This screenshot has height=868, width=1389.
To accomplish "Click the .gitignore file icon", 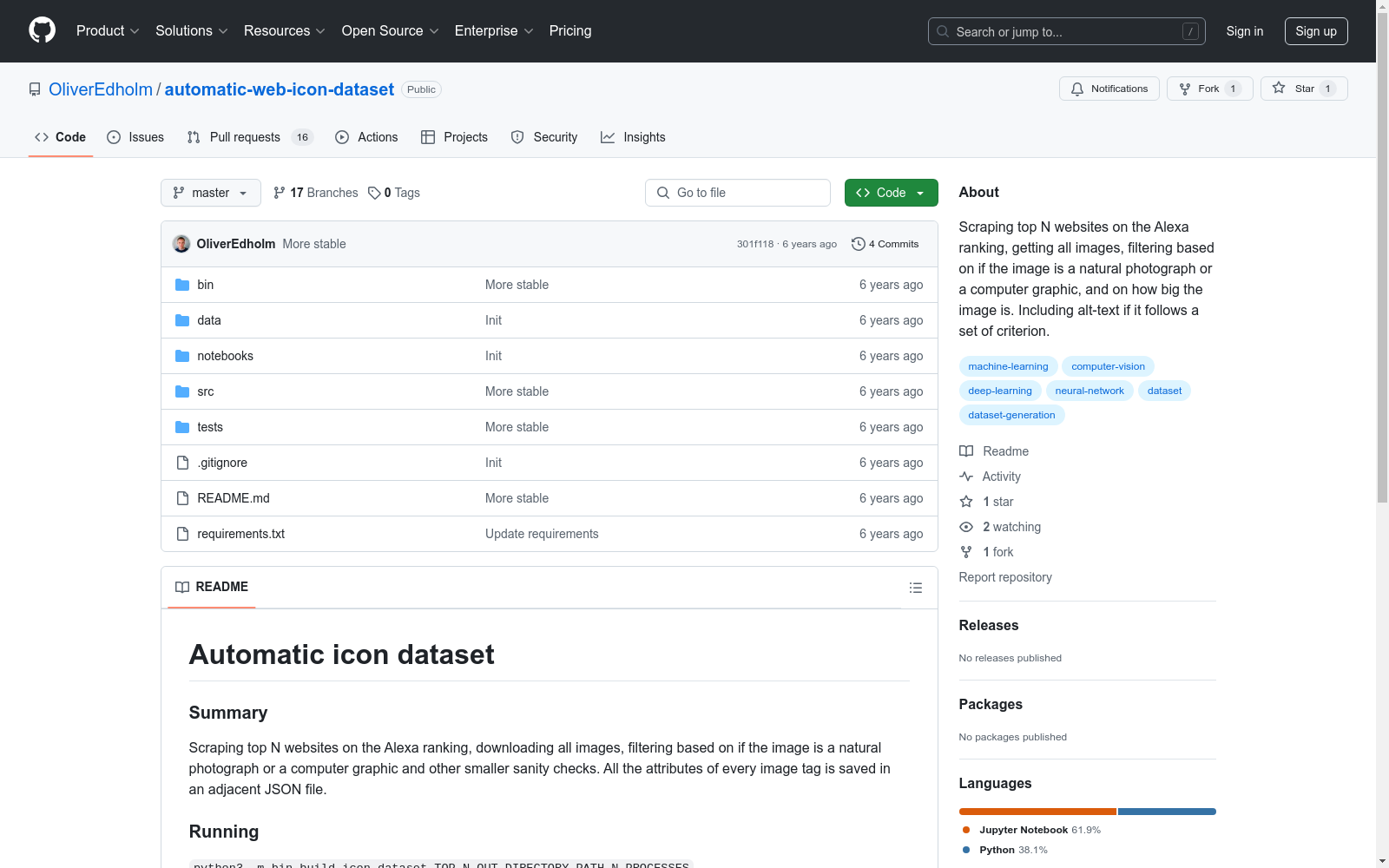I will click(182, 463).
